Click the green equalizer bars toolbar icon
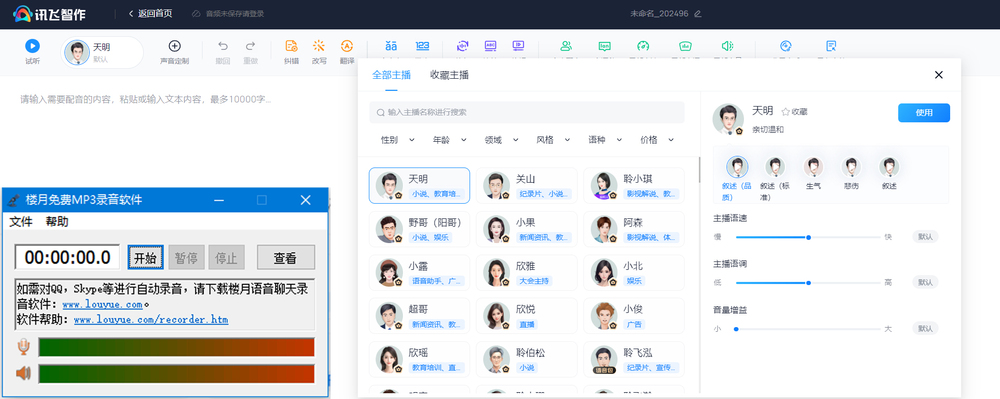1000x399 pixels. pos(686,46)
